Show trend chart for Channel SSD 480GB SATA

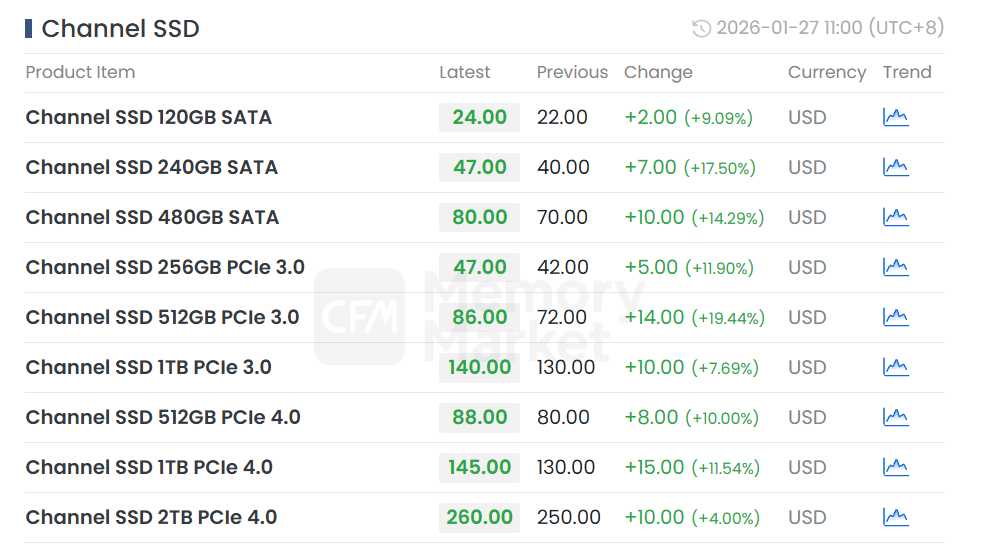click(x=895, y=217)
